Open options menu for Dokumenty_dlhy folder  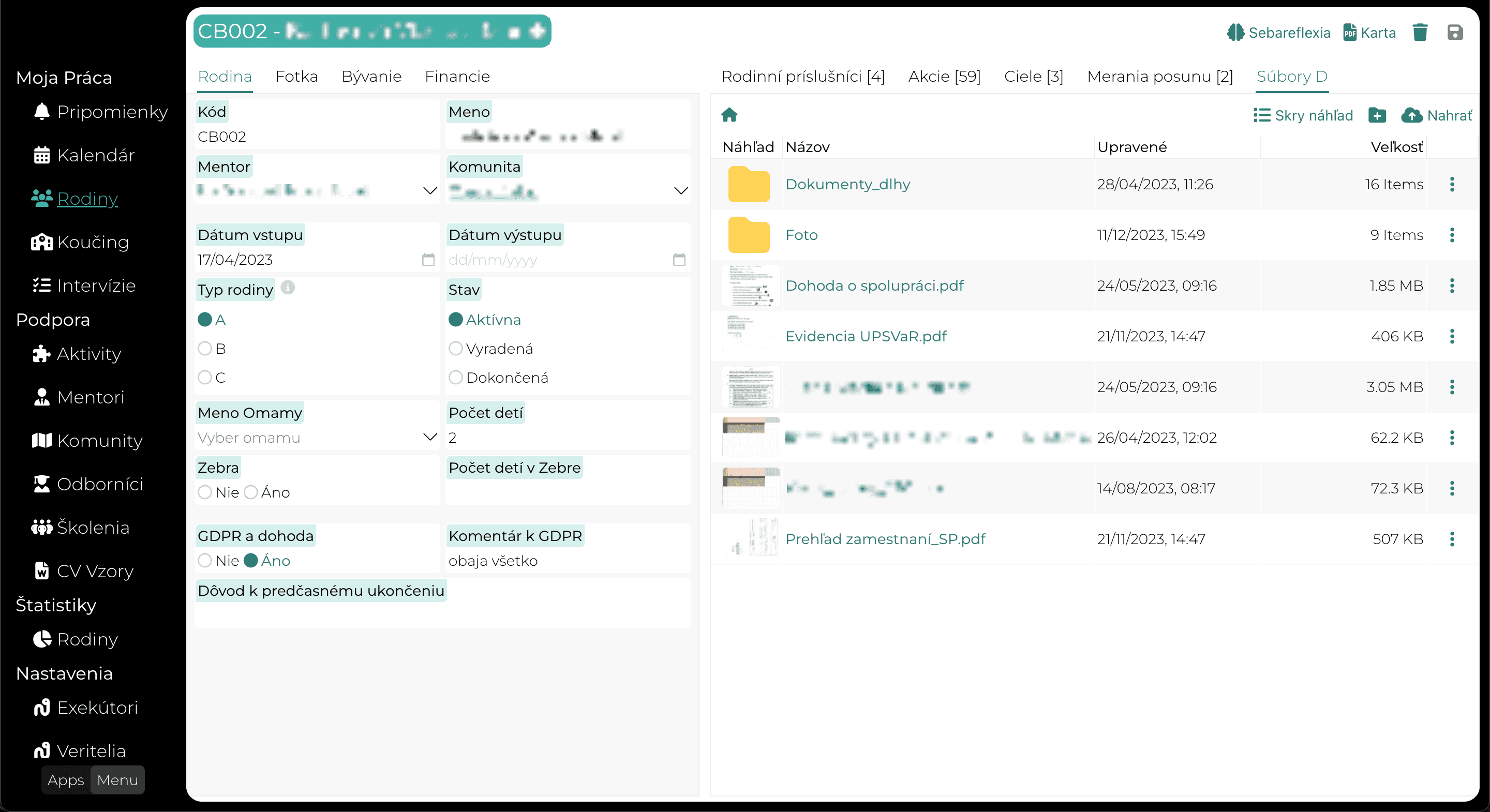pyautogui.click(x=1452, y=184)
